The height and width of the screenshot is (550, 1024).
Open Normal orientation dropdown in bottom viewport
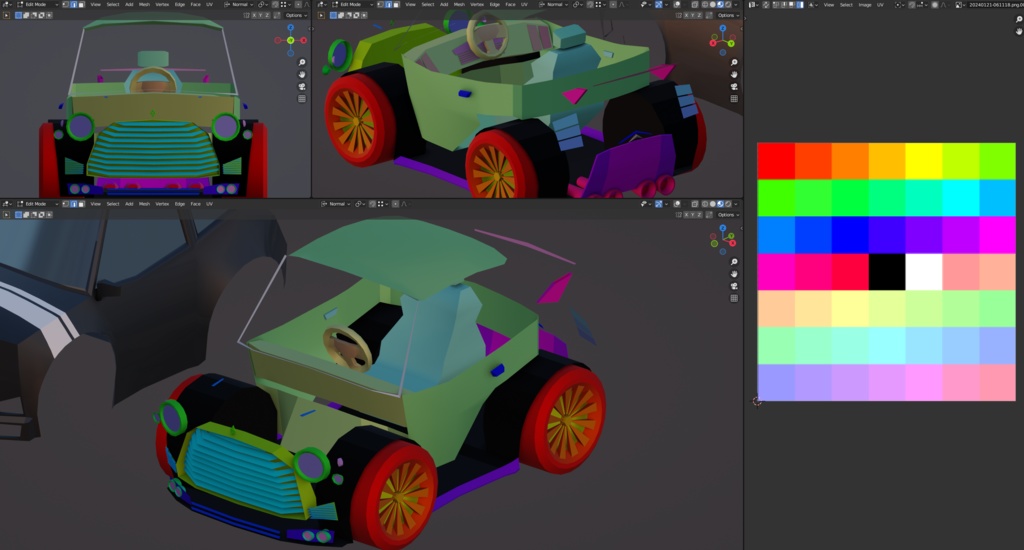pos(337,204)
